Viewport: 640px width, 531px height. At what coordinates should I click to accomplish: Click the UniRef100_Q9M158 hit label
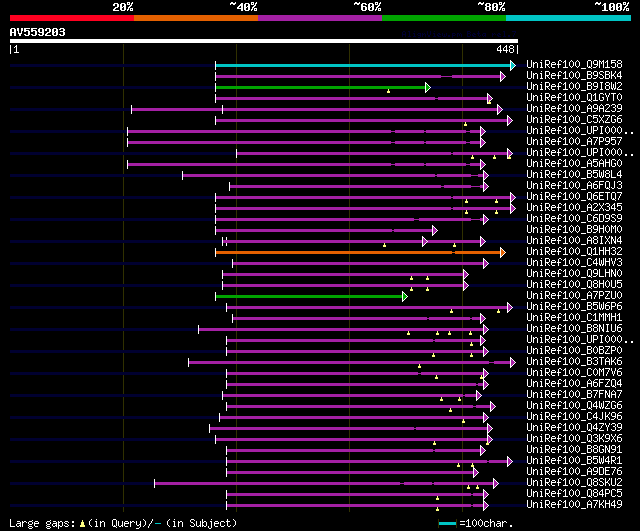pos(574,64)
